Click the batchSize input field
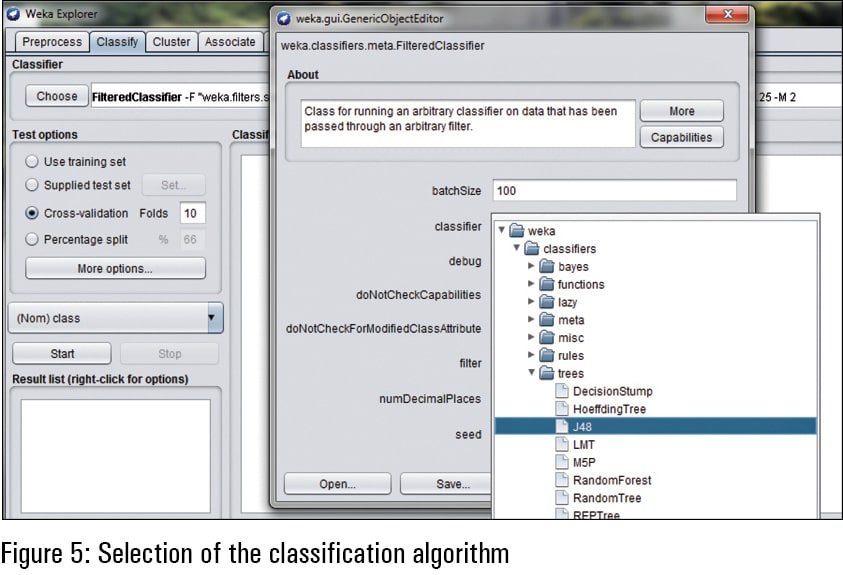The image size is (843, 575). point(614,190)
